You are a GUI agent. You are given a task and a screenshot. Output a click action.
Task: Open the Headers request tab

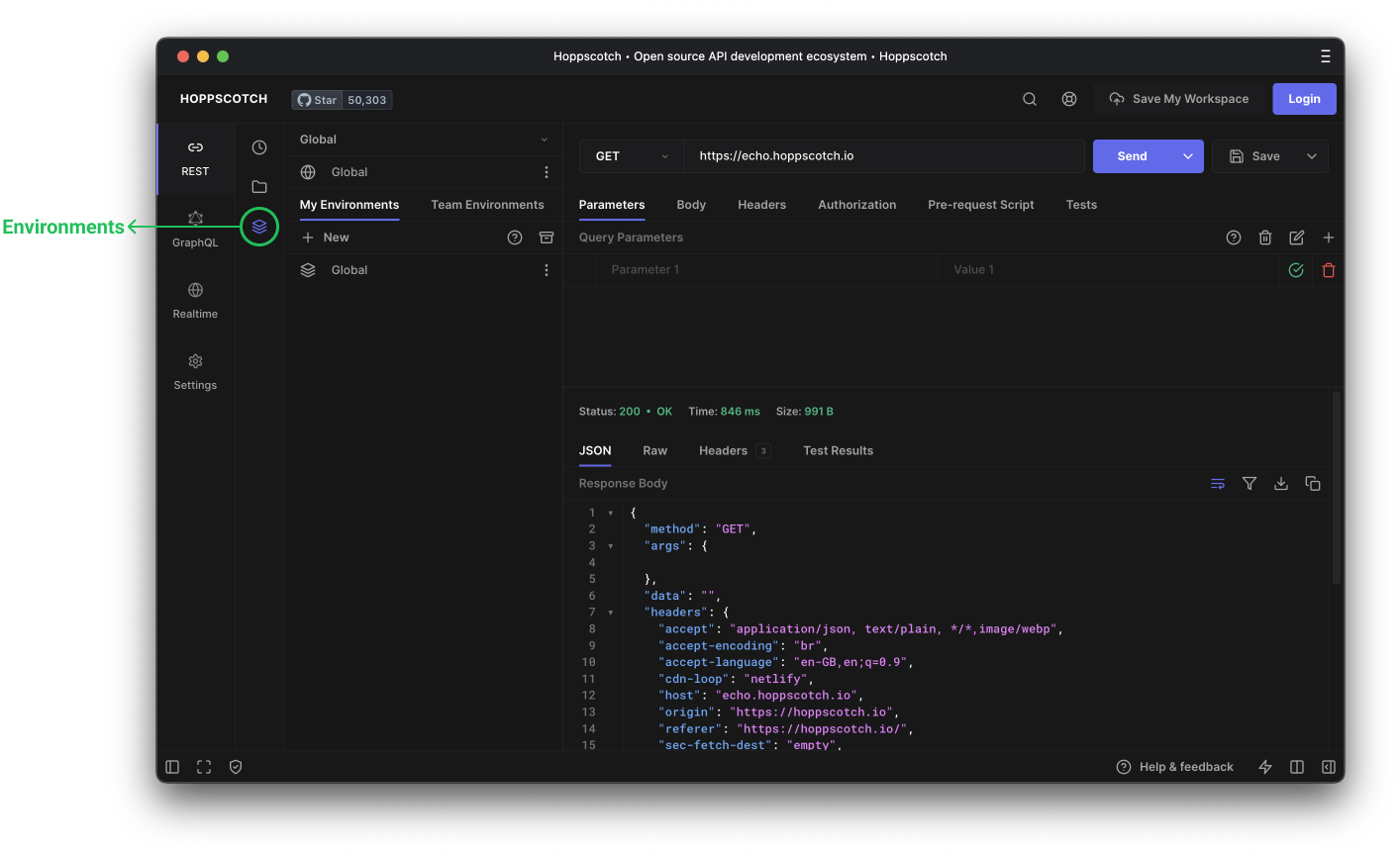click(x=761, y=205)
